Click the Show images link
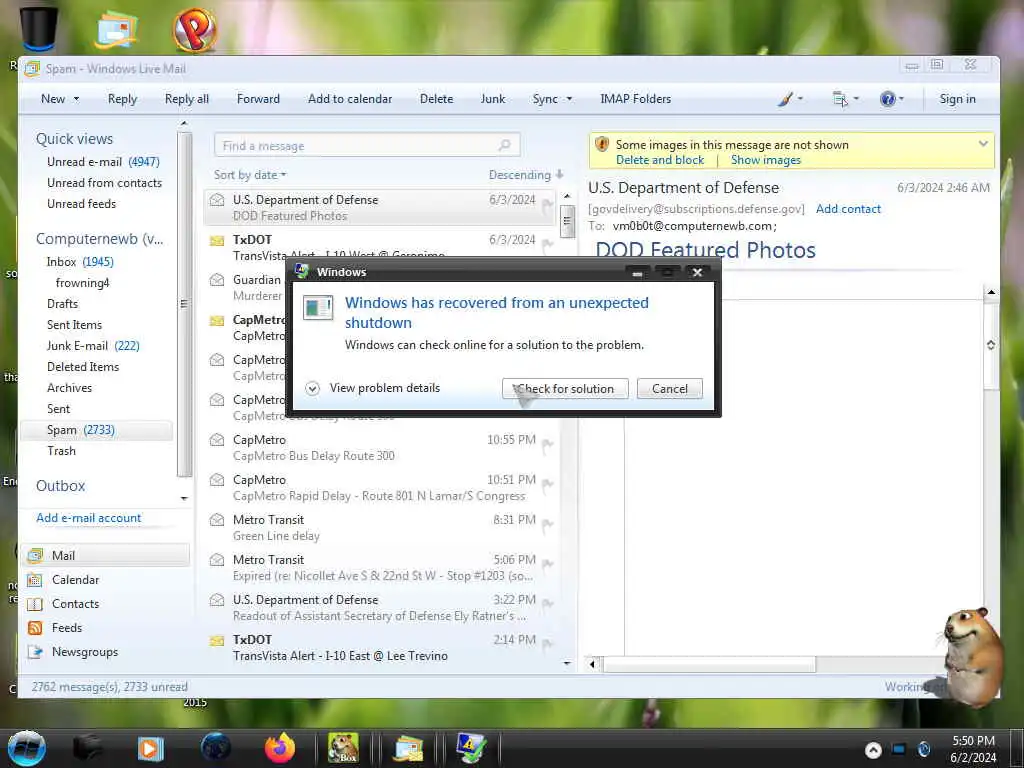Image resolution: width=1024 pixels, height=768 pixels. click(x=765, y=160)
